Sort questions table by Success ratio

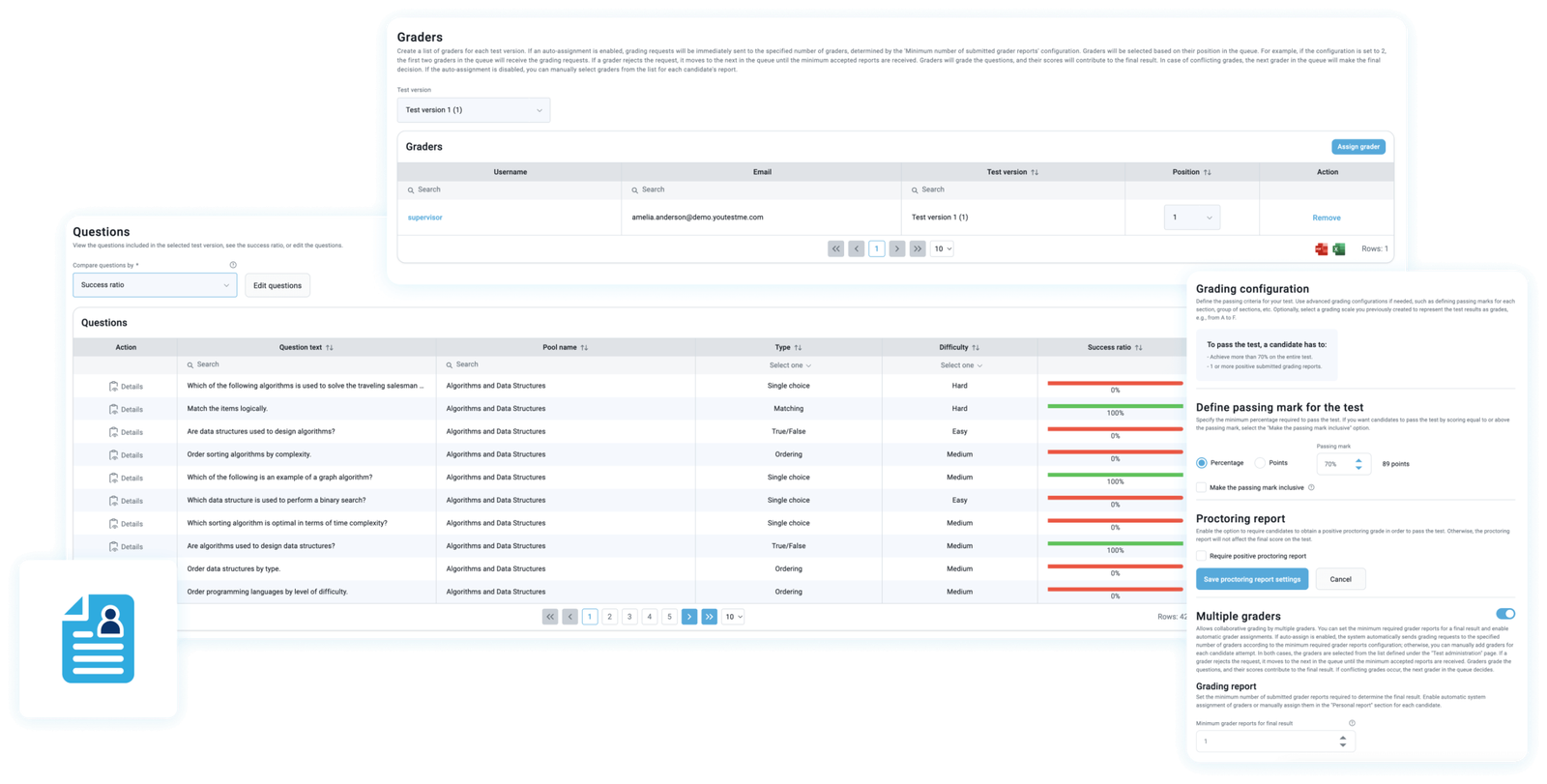1139,348
